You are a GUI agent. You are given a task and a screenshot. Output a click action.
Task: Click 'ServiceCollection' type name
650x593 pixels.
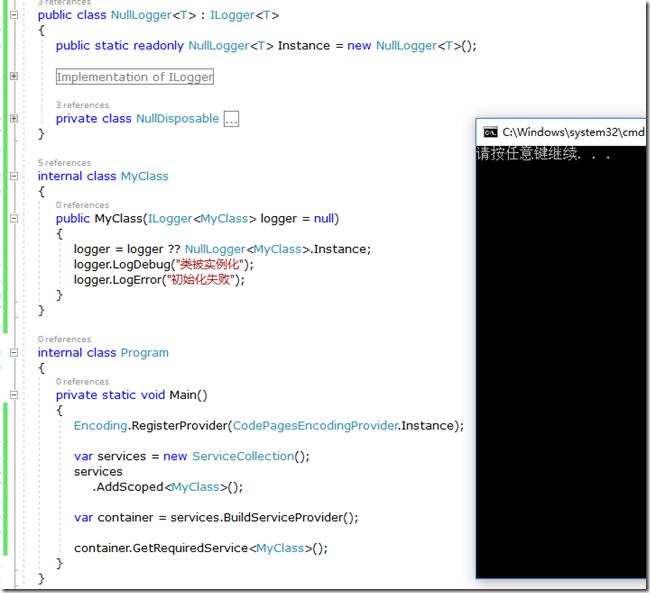(x=243, y=457)
